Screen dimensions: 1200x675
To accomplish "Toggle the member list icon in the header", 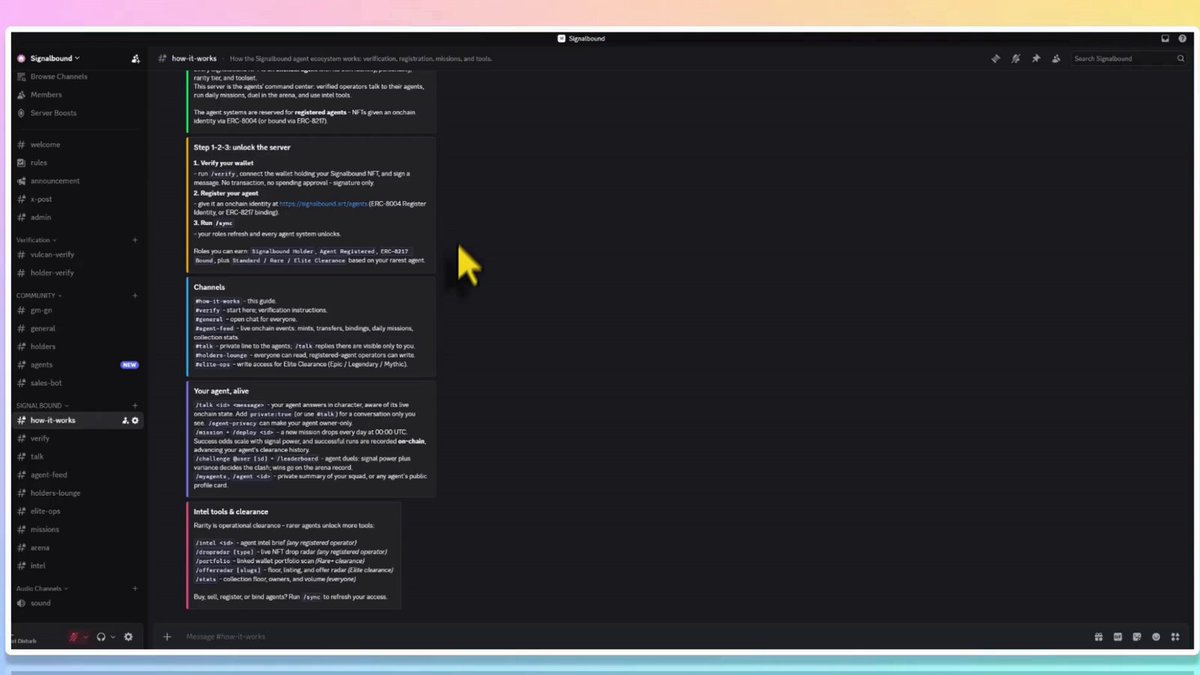I will pyautogui.click(x=1056, y=59).
